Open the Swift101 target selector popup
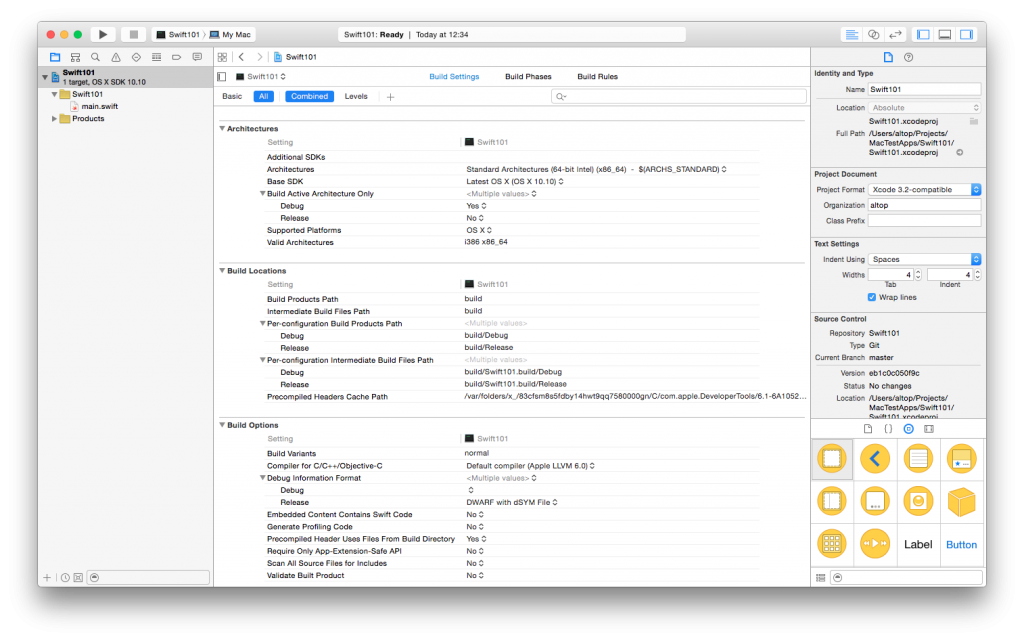 [261, 76]
